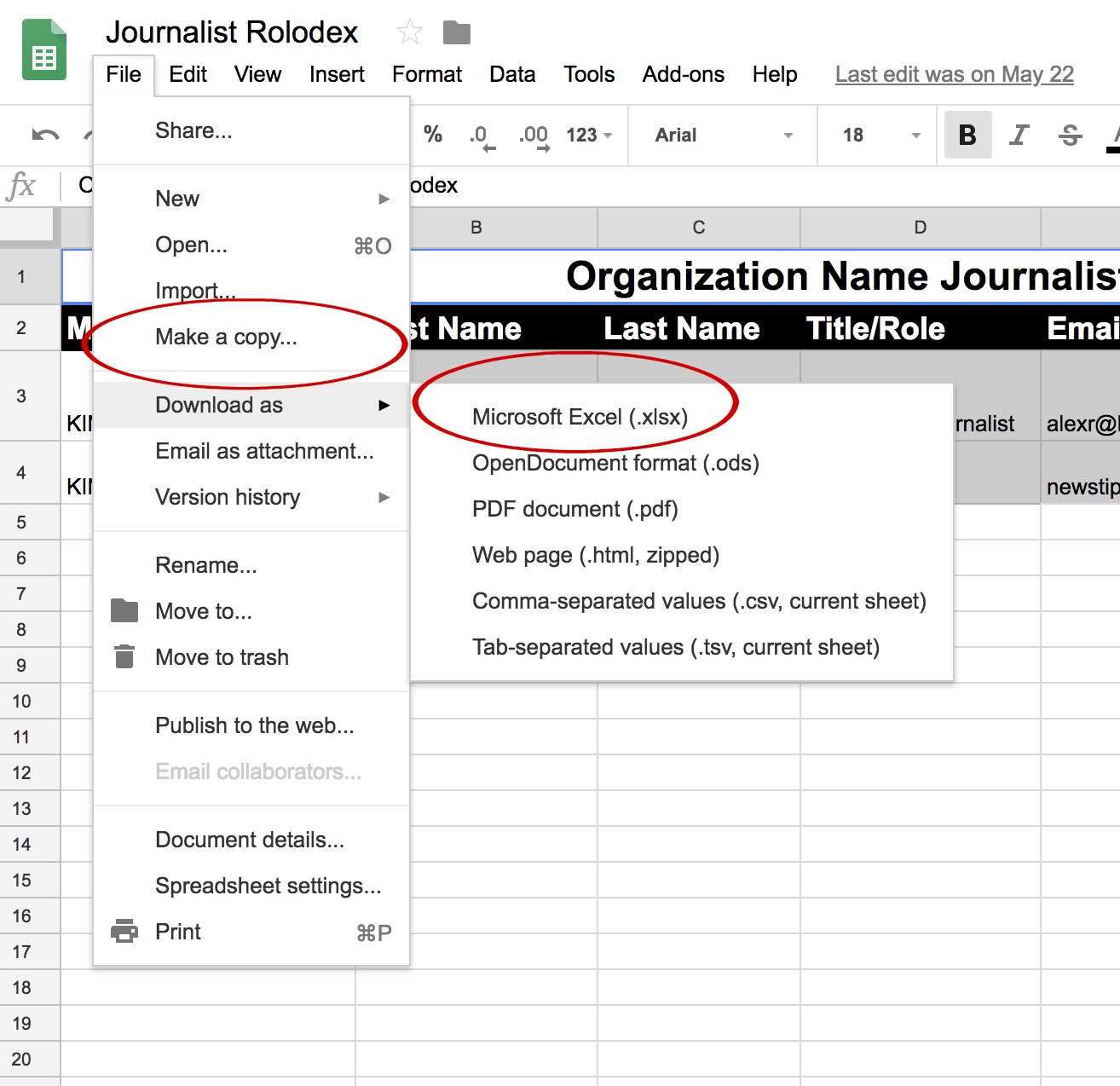Click the Google Sheets home icon
Viewport: 1120px width, 1086px height.
44,49
